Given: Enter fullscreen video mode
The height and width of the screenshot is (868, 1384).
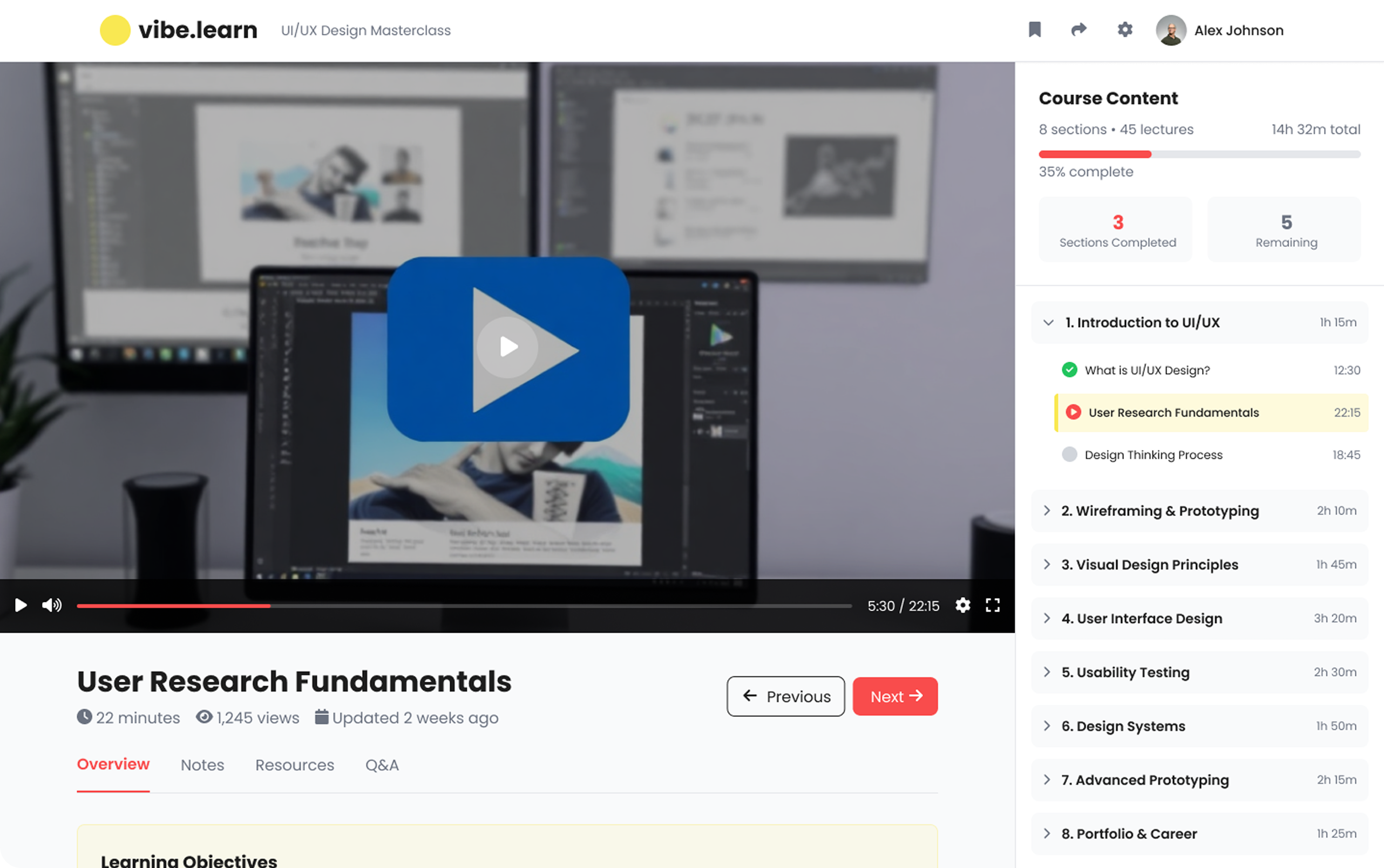Looking at the screenshot, I should point(993,605).
